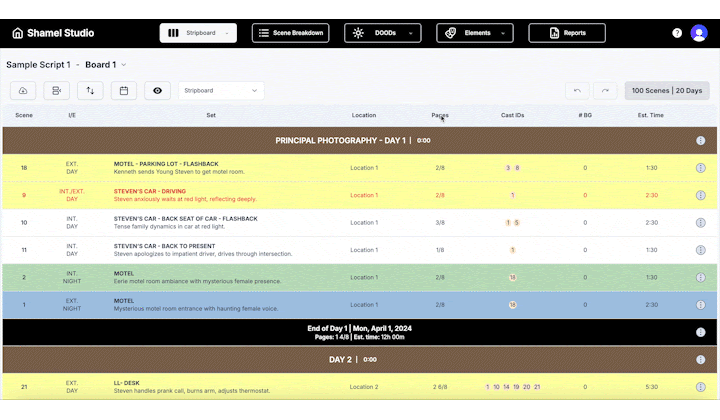
Task: Click the Cast IDs column header
Action: pyautogui.click(x=512, y=115)
